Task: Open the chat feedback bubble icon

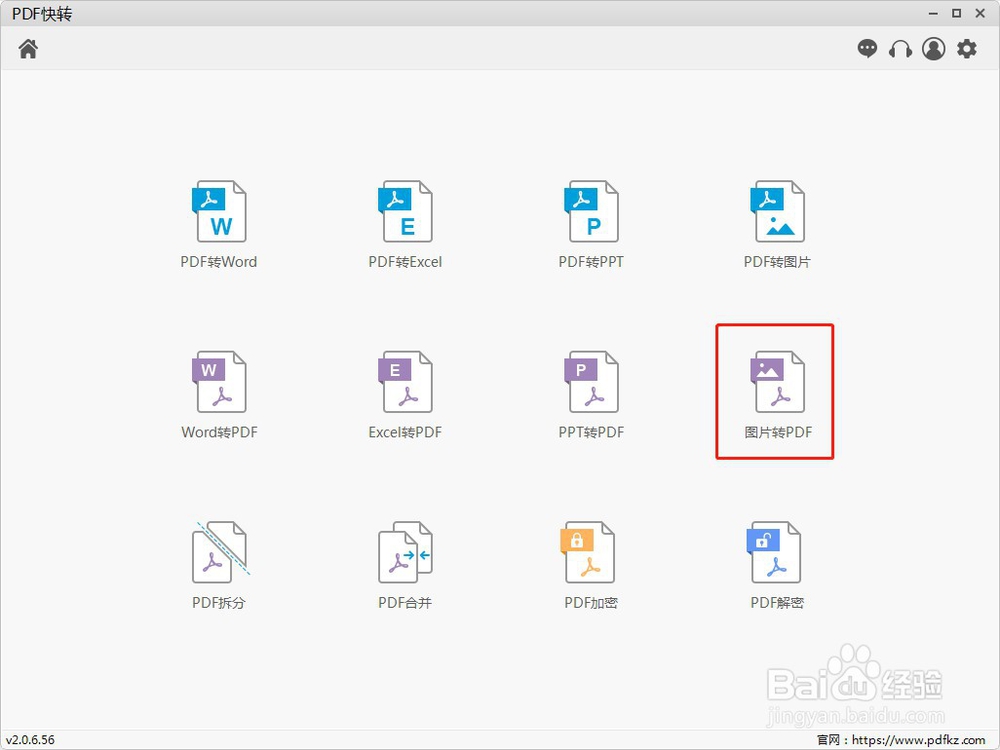Action: pos(867,48)
